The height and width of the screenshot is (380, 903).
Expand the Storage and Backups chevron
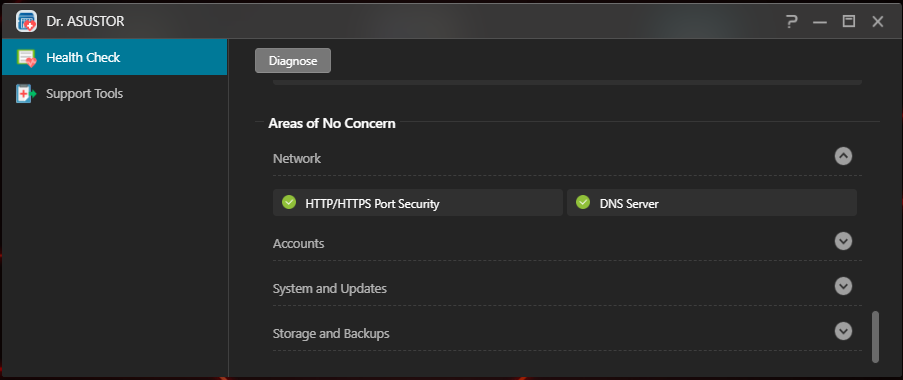pyautogui.click(x=843, y=330)
